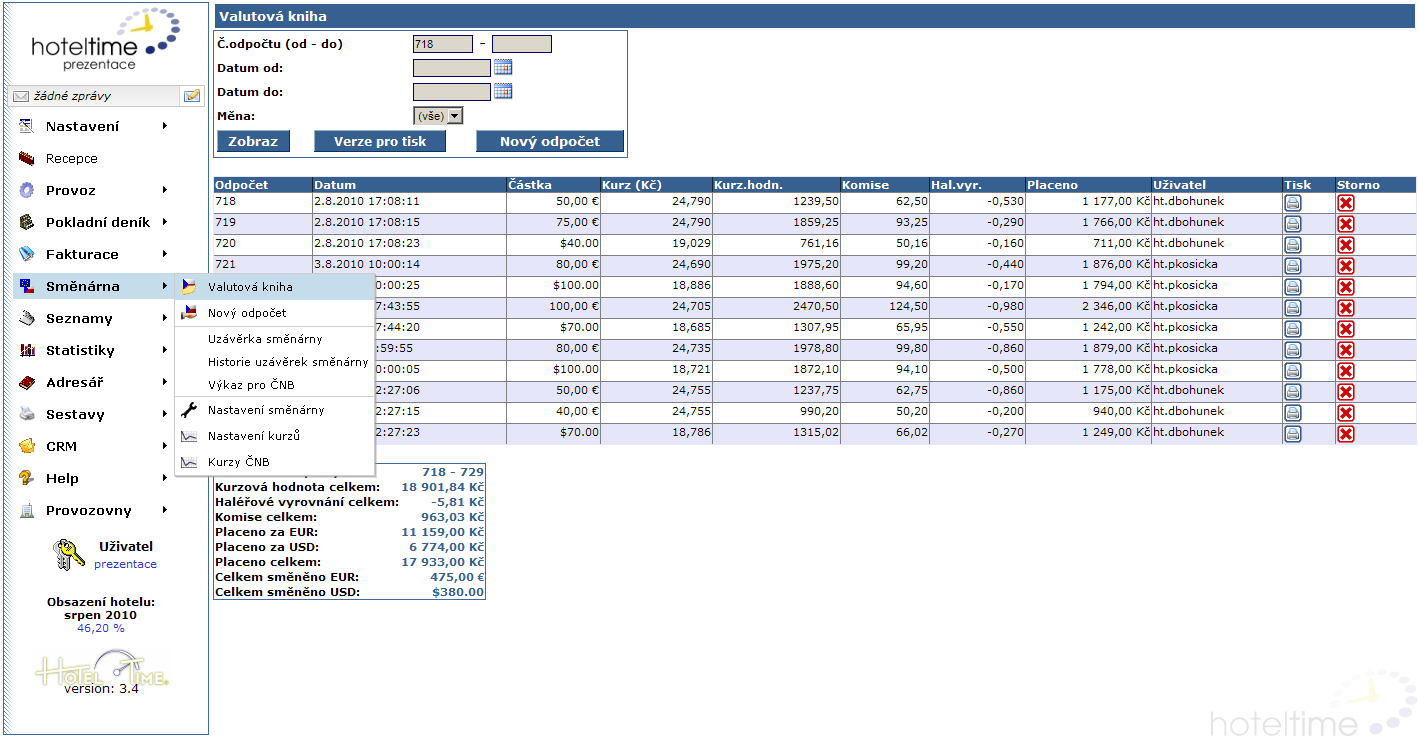The width and height of the screenshot is (1419, 737).
Task: Open the Měna currency dropdown
Action: point(438,116)
